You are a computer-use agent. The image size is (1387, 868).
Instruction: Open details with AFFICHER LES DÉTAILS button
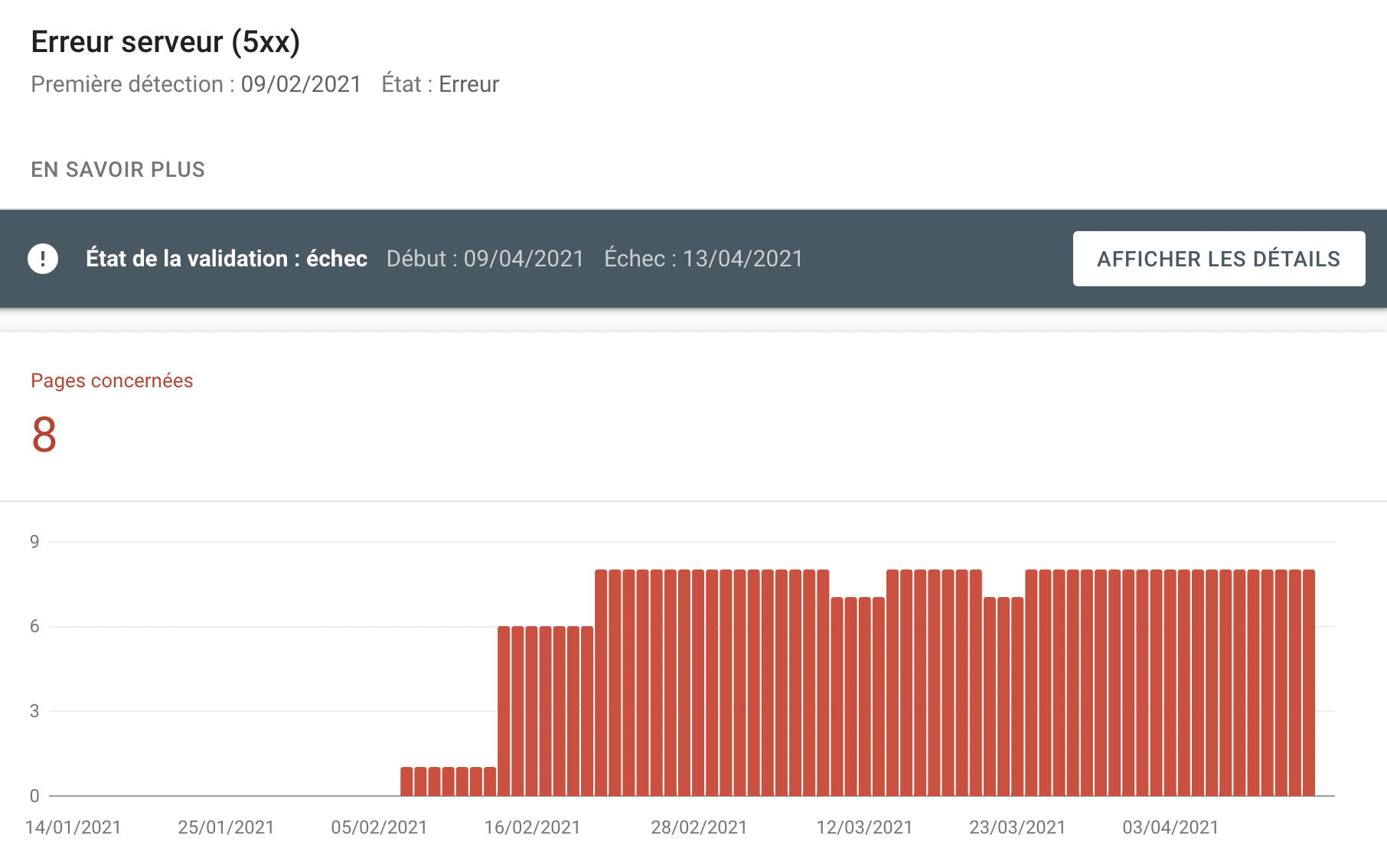pyautogui.click(x=1218, y=259)
